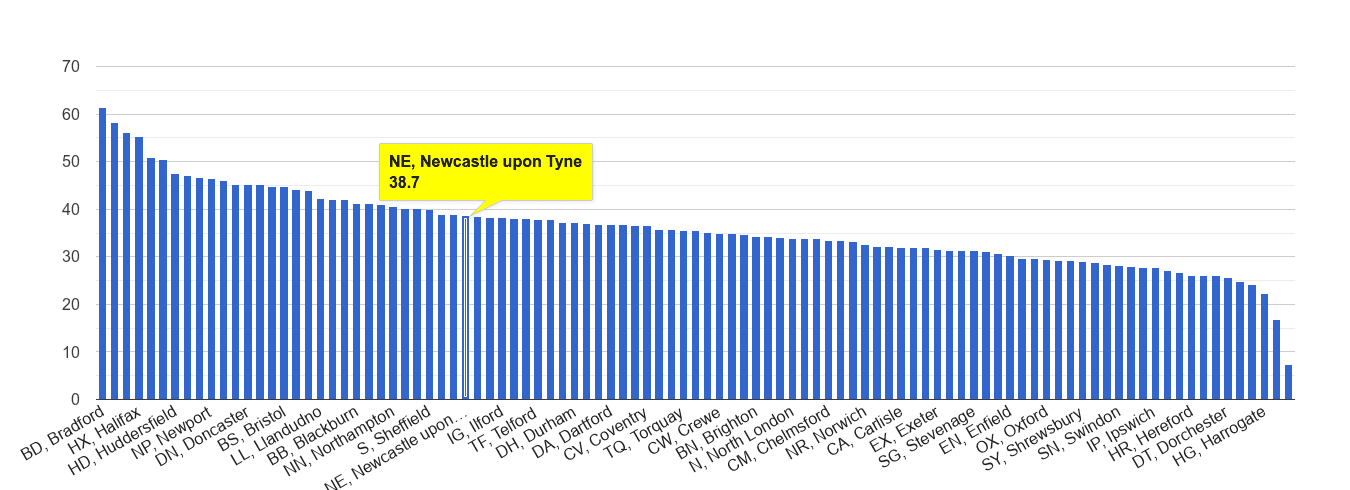Image resolution: width=1350 pixels, height=490 pixels.
Task: Select the 'N, North London' axis label
Action: click(x=742, y=438)
